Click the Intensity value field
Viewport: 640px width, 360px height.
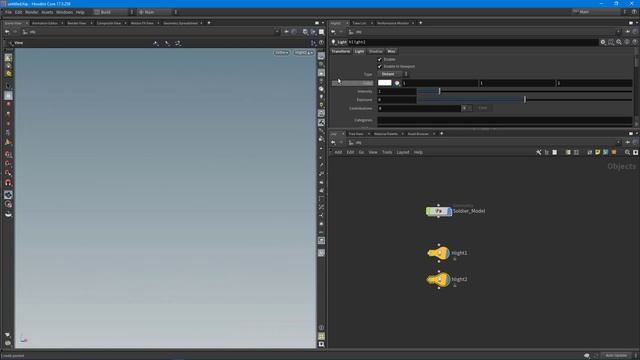(397, 91)
